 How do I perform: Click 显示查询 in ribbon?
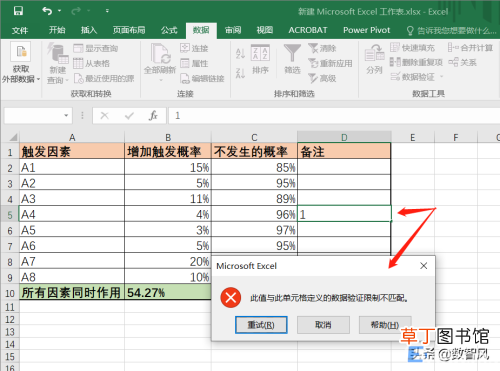click(96, 48)
